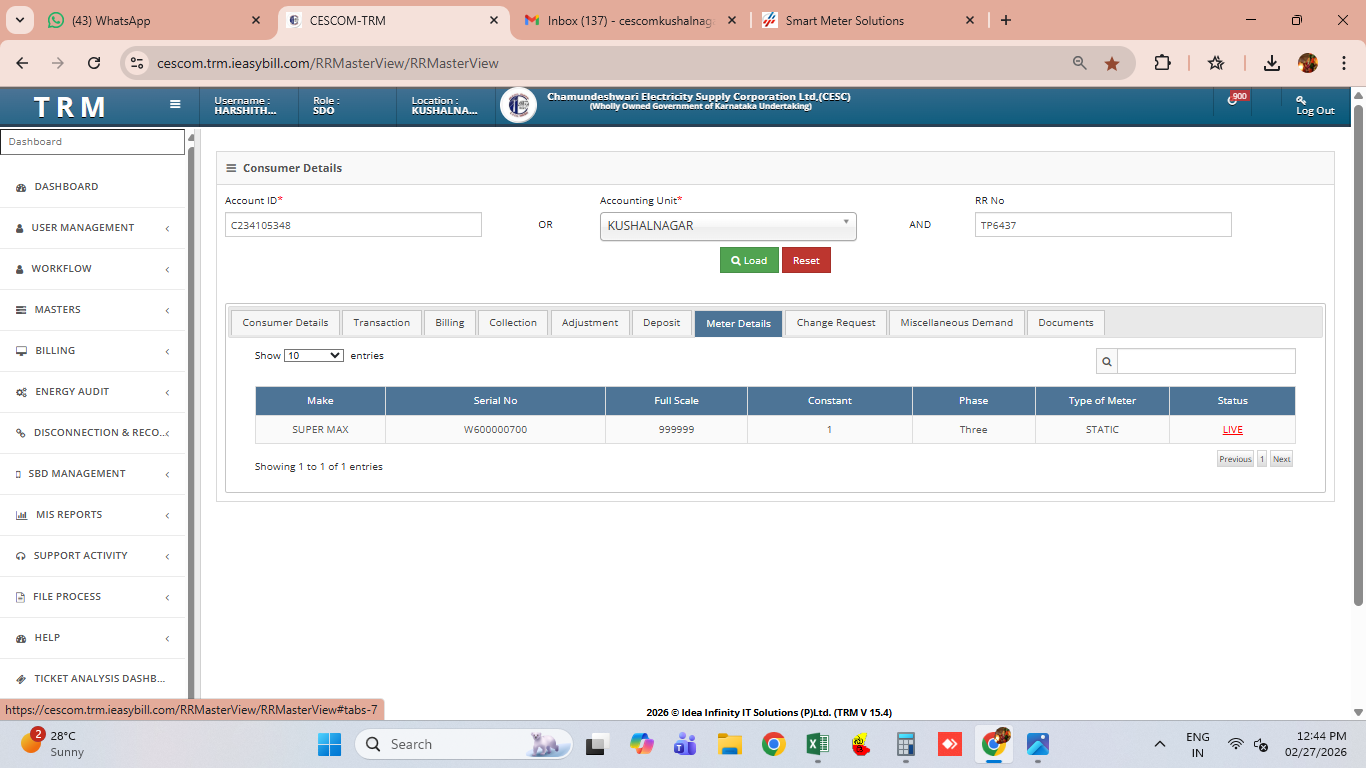The width and height of the screenshot is (1366, 768).
Task: Switch to the Billing tab
Action: click(x=450, y=323)
